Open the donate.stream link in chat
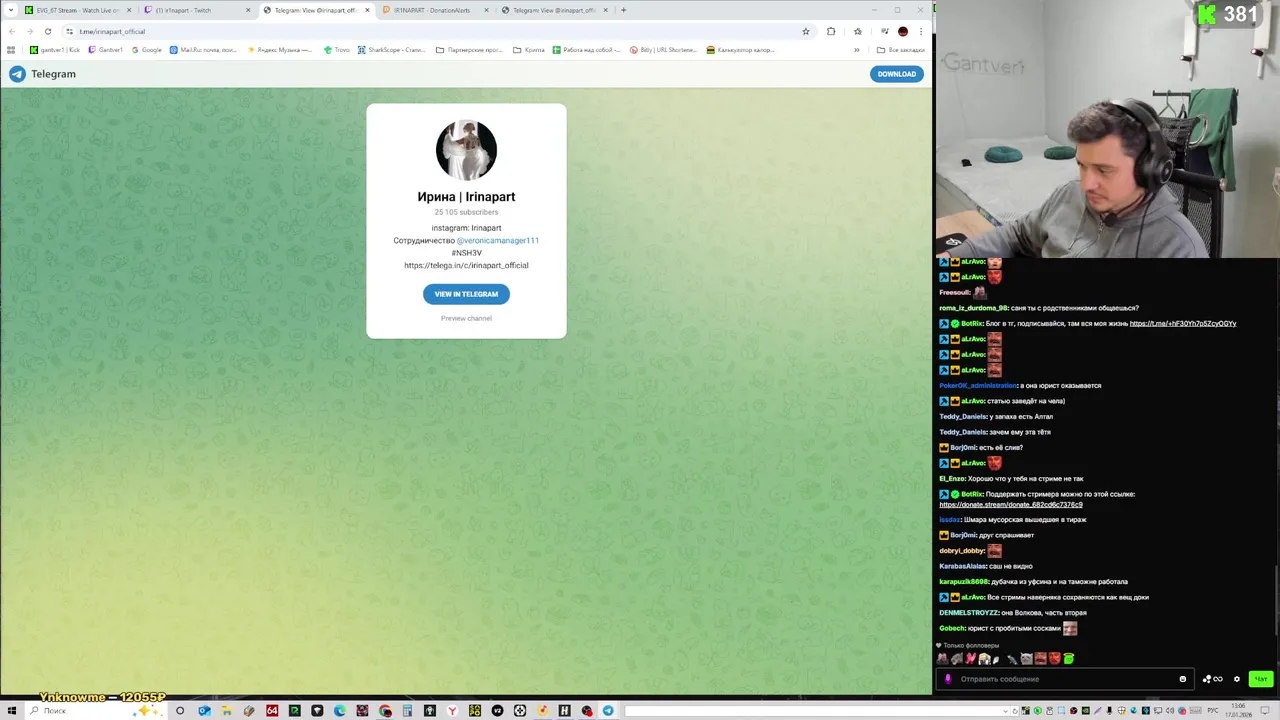 [x=1011, y=505]
